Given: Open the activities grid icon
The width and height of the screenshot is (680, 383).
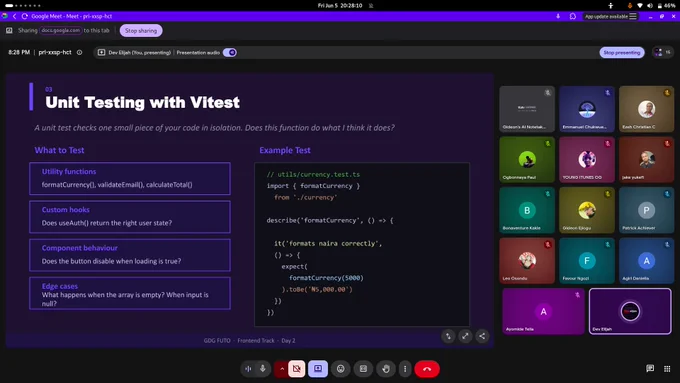Looking at the screenshot, I should pyautogui.click(x=667, y=369).
